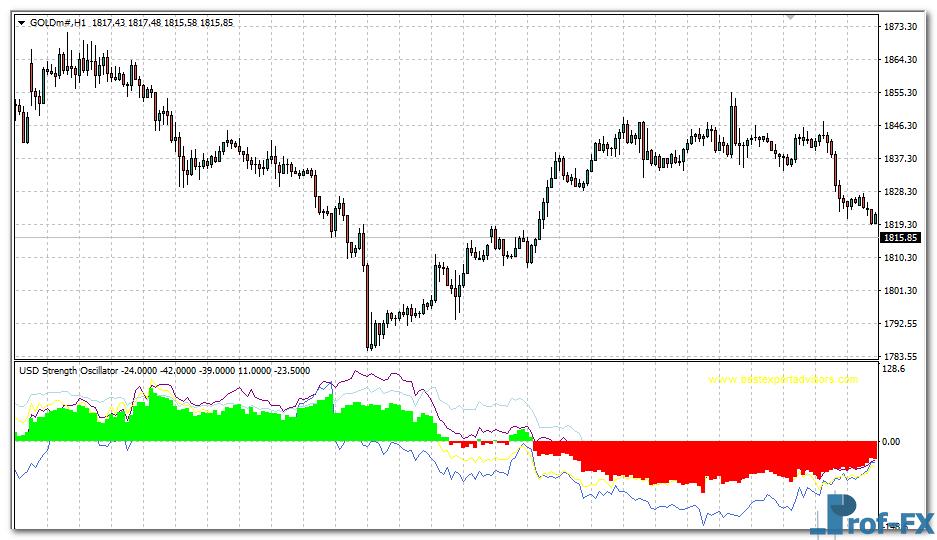Click the current price label 1815.85

coord(900,238)
